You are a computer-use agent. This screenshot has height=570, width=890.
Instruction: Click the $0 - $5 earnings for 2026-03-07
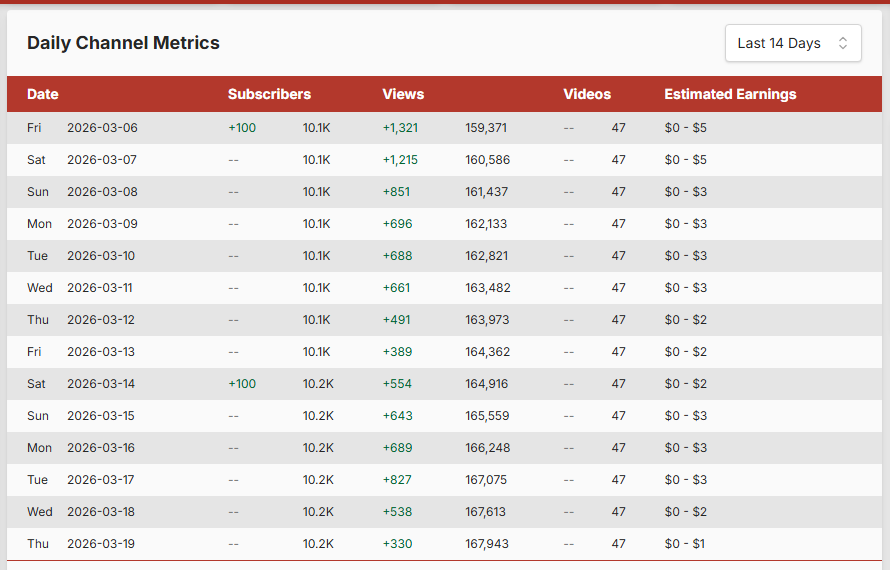[x=686, y=160]
